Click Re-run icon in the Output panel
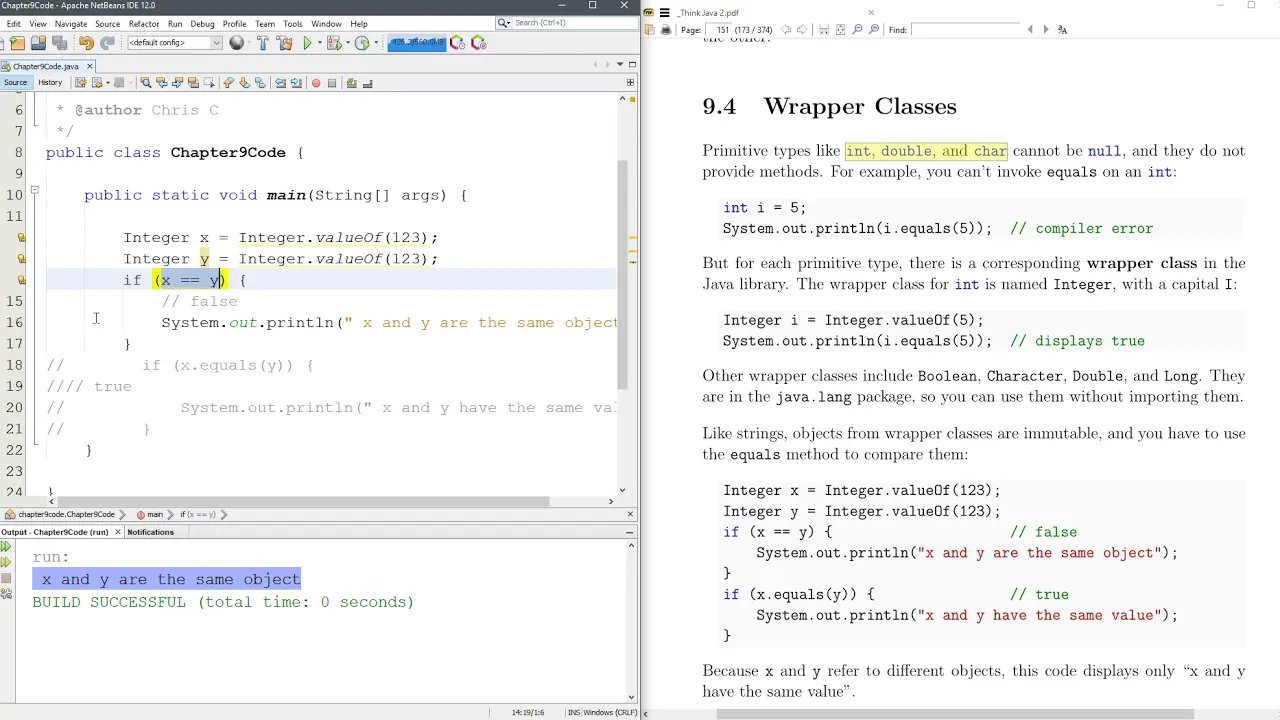The image size is (1280, 720). click(6, 547)
